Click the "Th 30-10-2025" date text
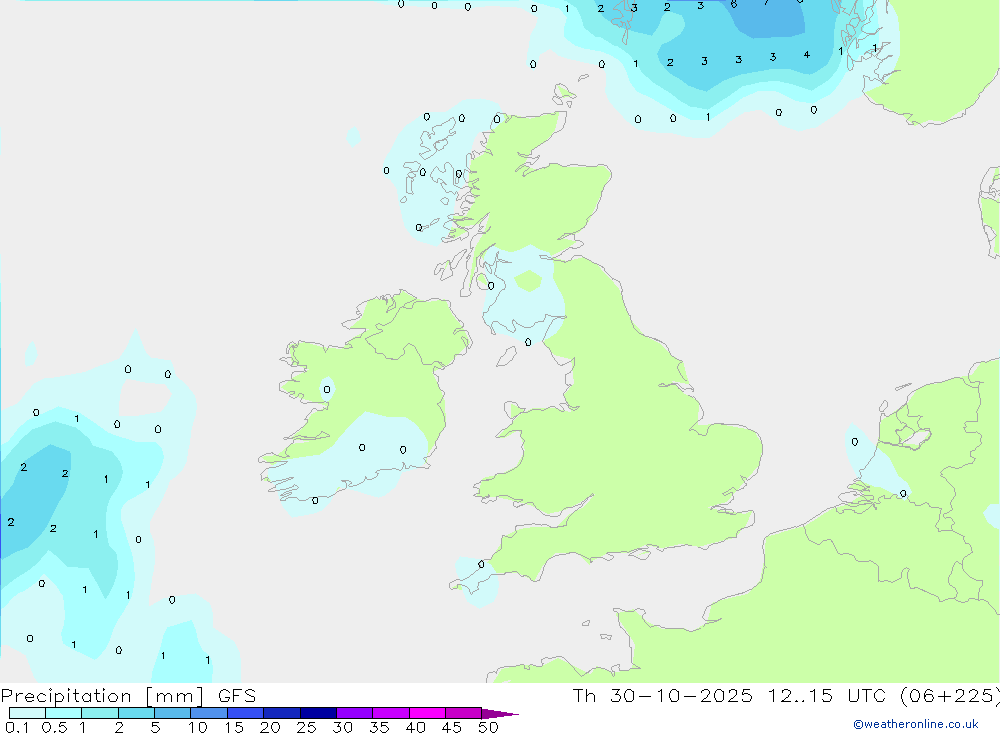Image resolution: width=1000 pixels, height=733 pixels. (x=662, y=695)
